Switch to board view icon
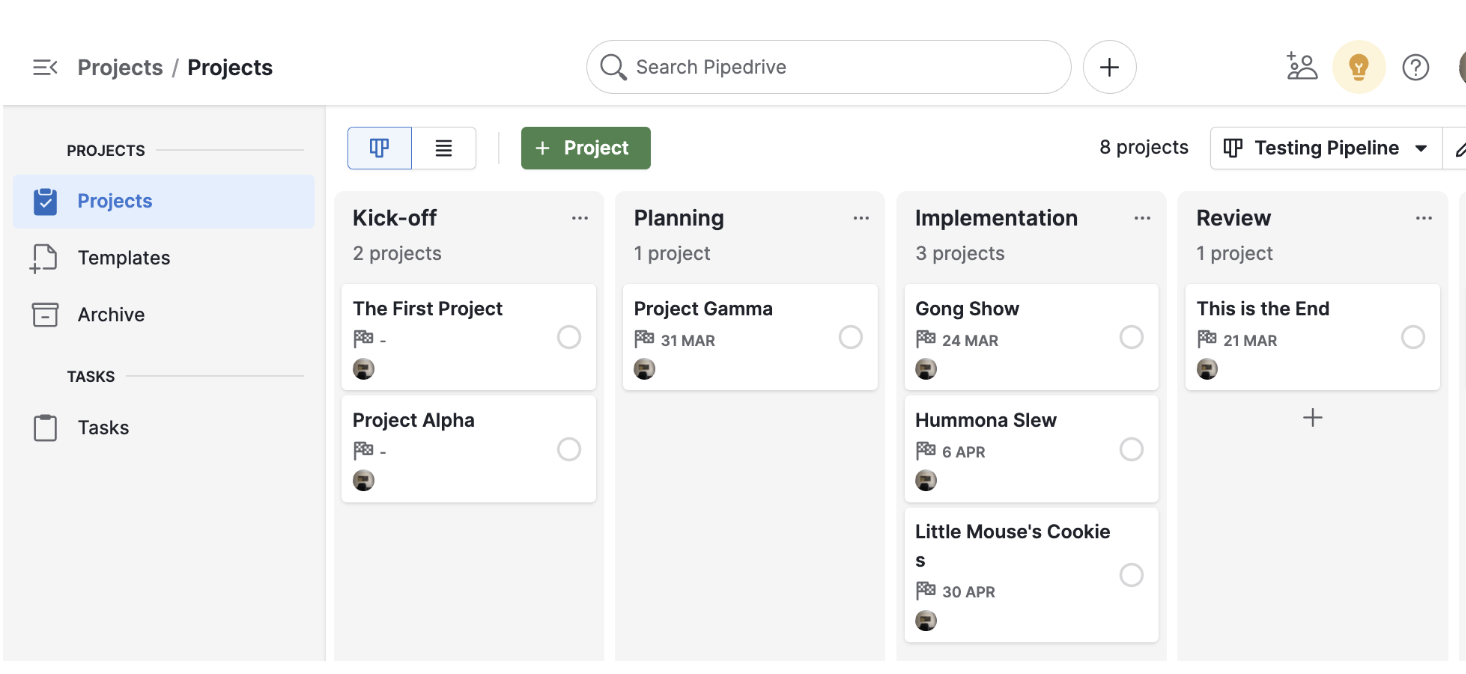Viewport: 1466px width, 674px height. (x=379, y=148)
